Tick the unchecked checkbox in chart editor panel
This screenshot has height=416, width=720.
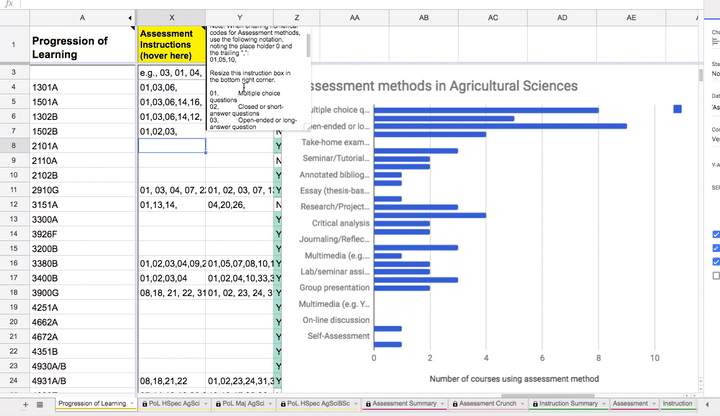click(716, 275)
